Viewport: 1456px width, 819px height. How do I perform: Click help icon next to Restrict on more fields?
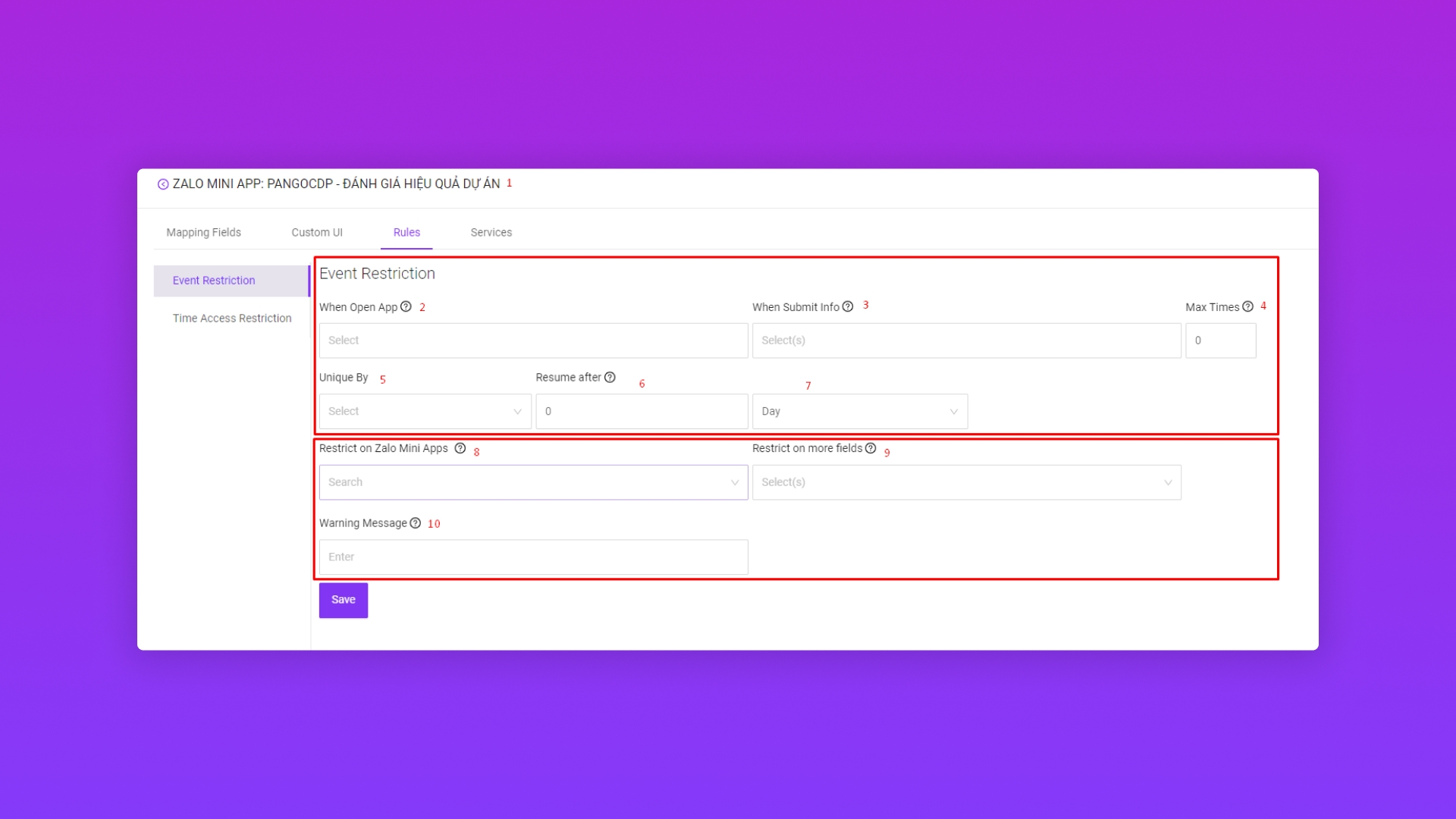pos(871,448)
